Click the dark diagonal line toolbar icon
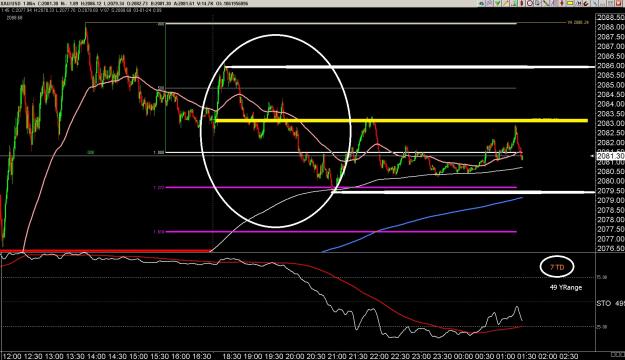Viewport: 625px width, 360px height. (546, 3)
